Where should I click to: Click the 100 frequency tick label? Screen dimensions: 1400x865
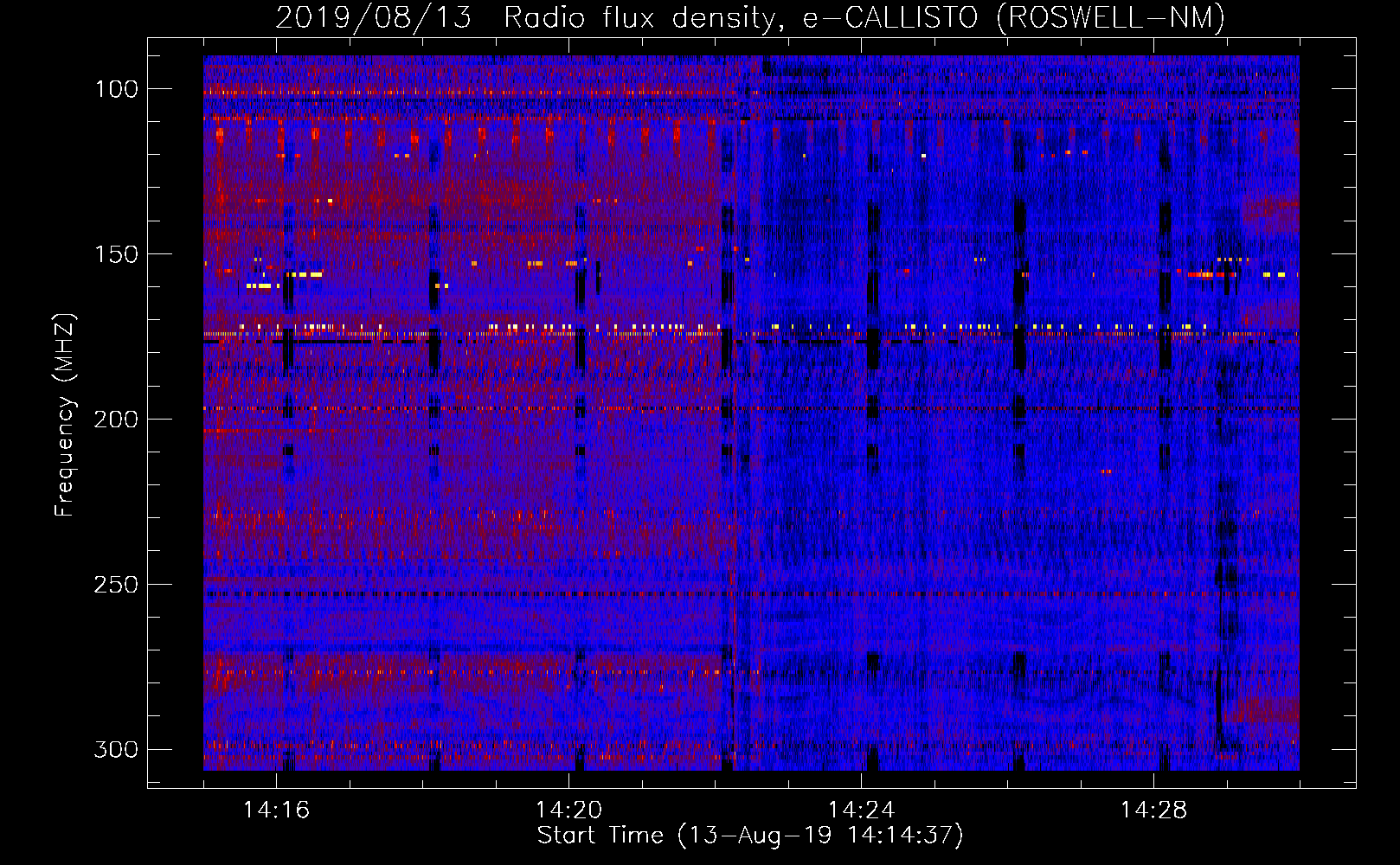[x=116, y=89]
